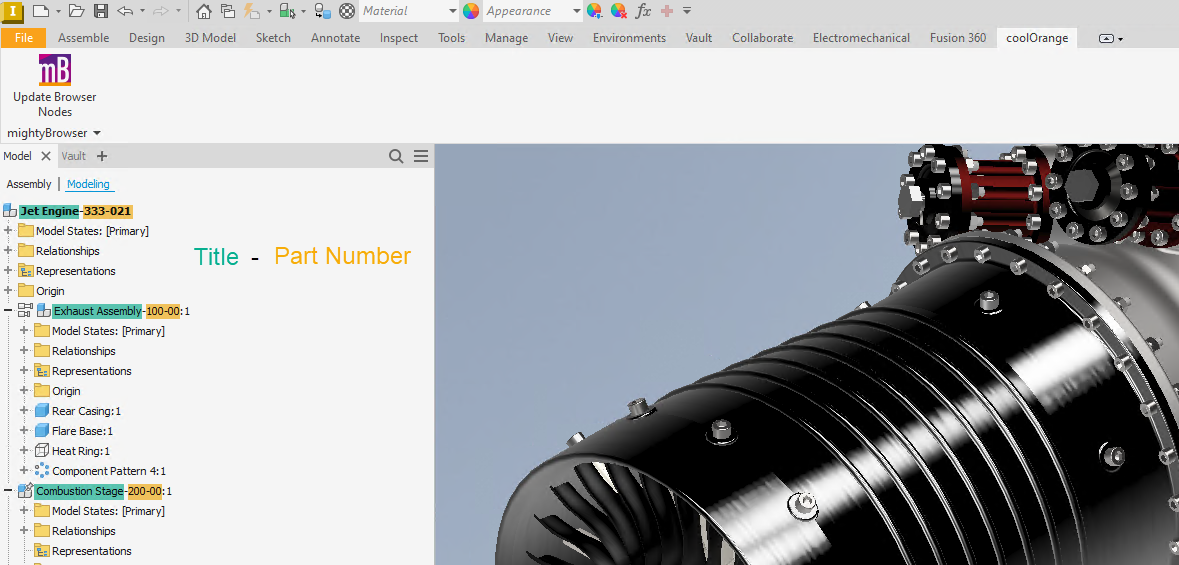The width and height of the screenshot is (1179, 565).
Task: Collapse the Combustion Stage-200-00:1 node
Action: [8, 491]
